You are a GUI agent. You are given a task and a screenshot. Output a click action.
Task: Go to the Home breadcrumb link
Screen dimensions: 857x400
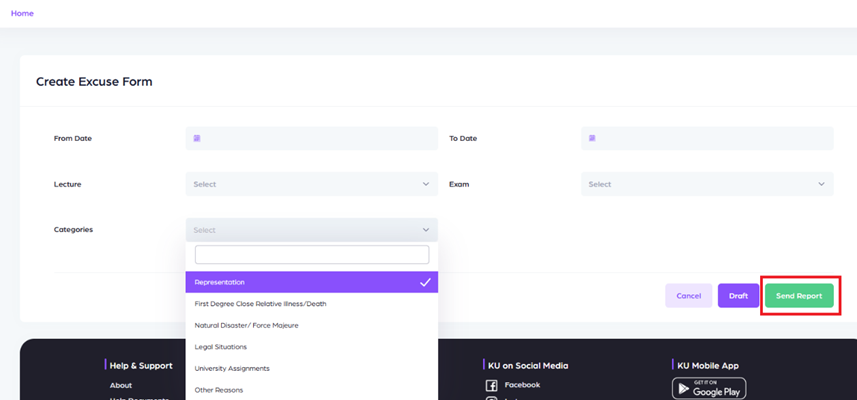(22, 13)
